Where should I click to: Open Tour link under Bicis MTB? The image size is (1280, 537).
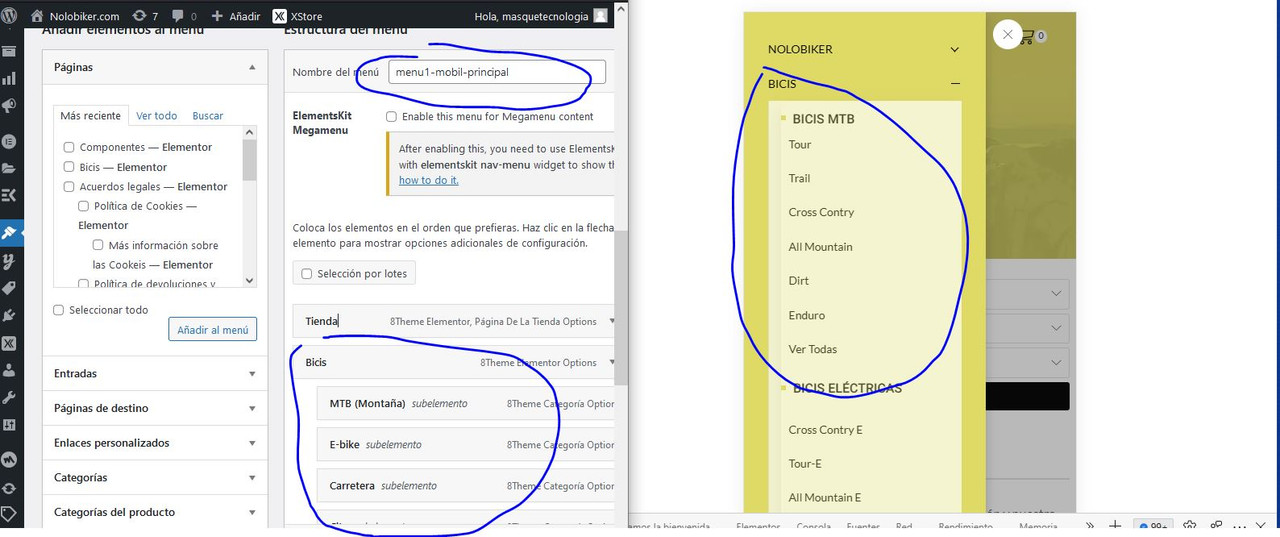[x=800, y=145]
